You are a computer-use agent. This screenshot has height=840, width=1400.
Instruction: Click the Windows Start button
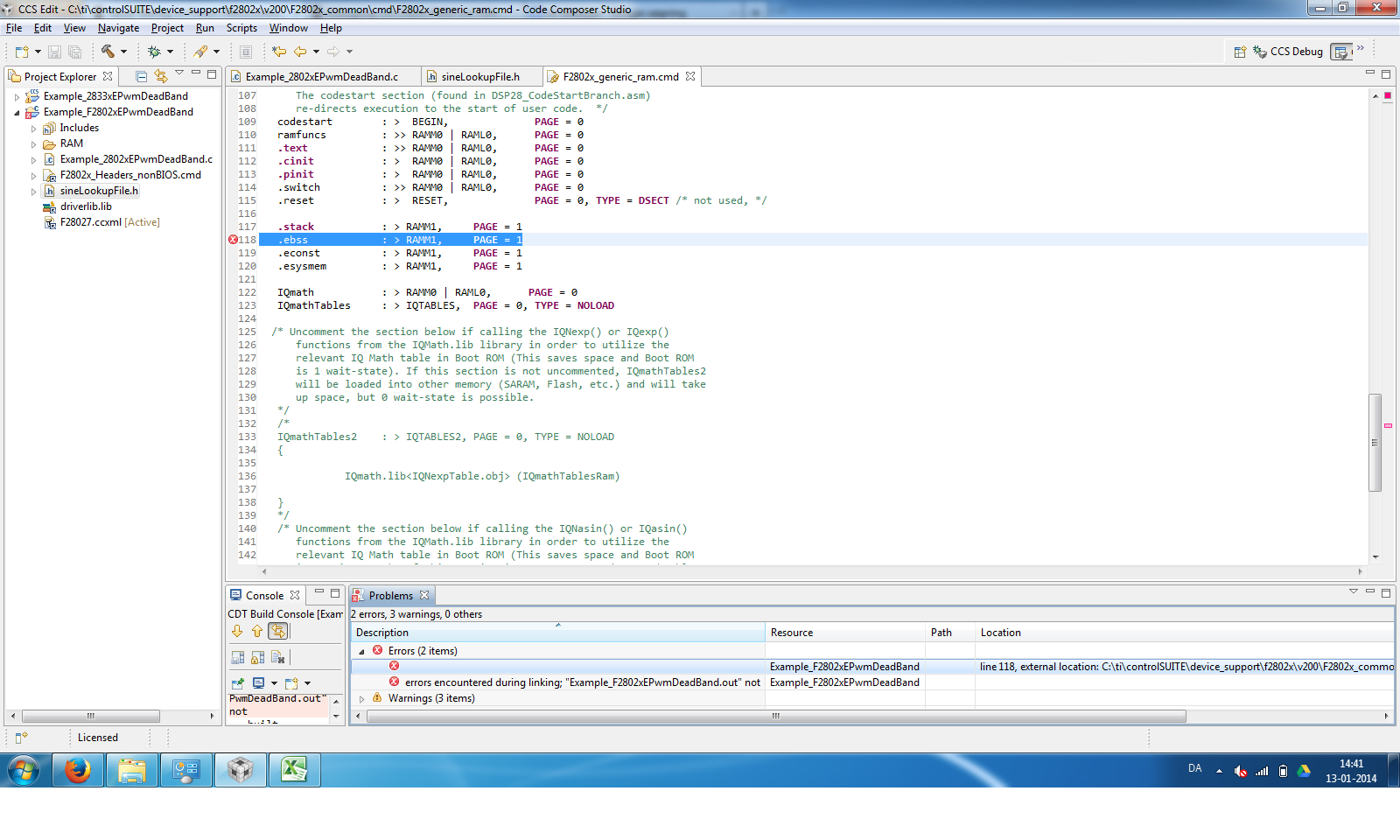click(x=24, y=770)
